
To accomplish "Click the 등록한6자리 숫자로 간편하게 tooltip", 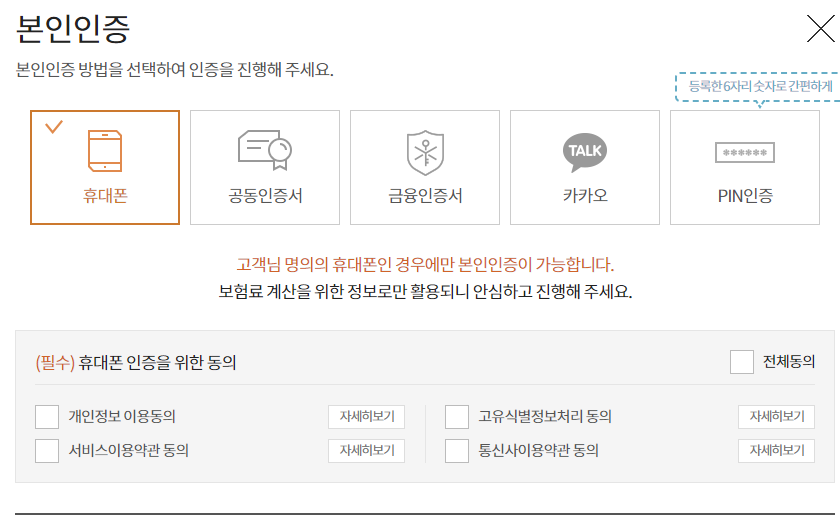I will [x=760, y=86].
